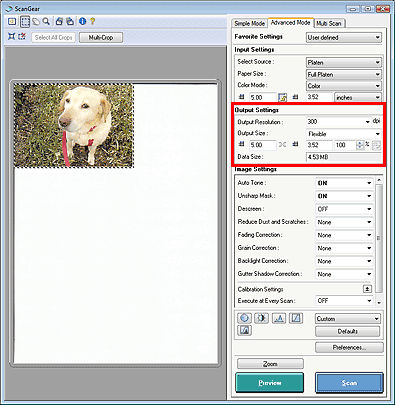Switch to the Advanced Mode tab
Image resolution: width=395 pixels, height=405 pixels.
pos(290,22)
